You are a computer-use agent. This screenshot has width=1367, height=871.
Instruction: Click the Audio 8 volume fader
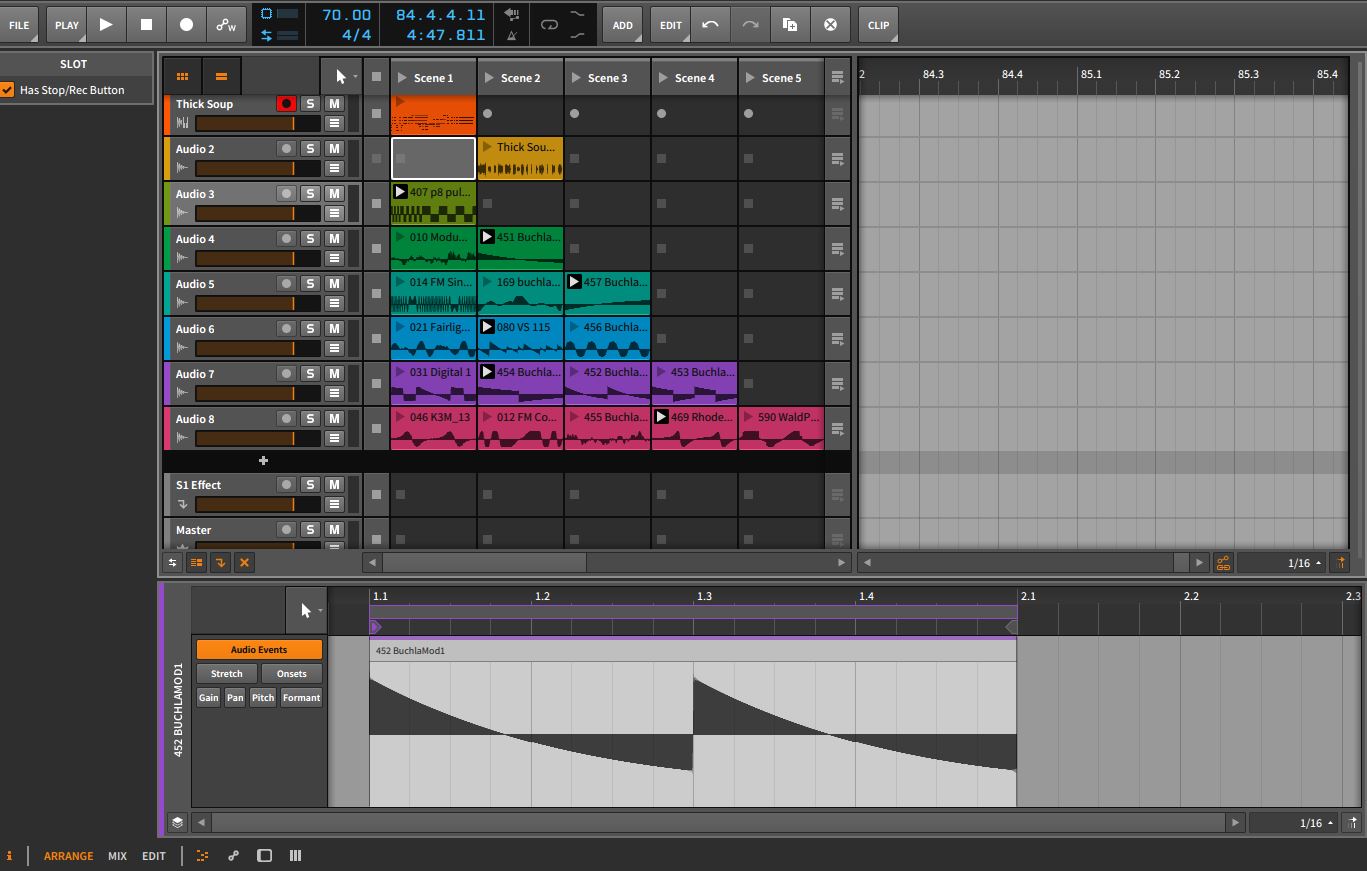click(x=257, y=438)
